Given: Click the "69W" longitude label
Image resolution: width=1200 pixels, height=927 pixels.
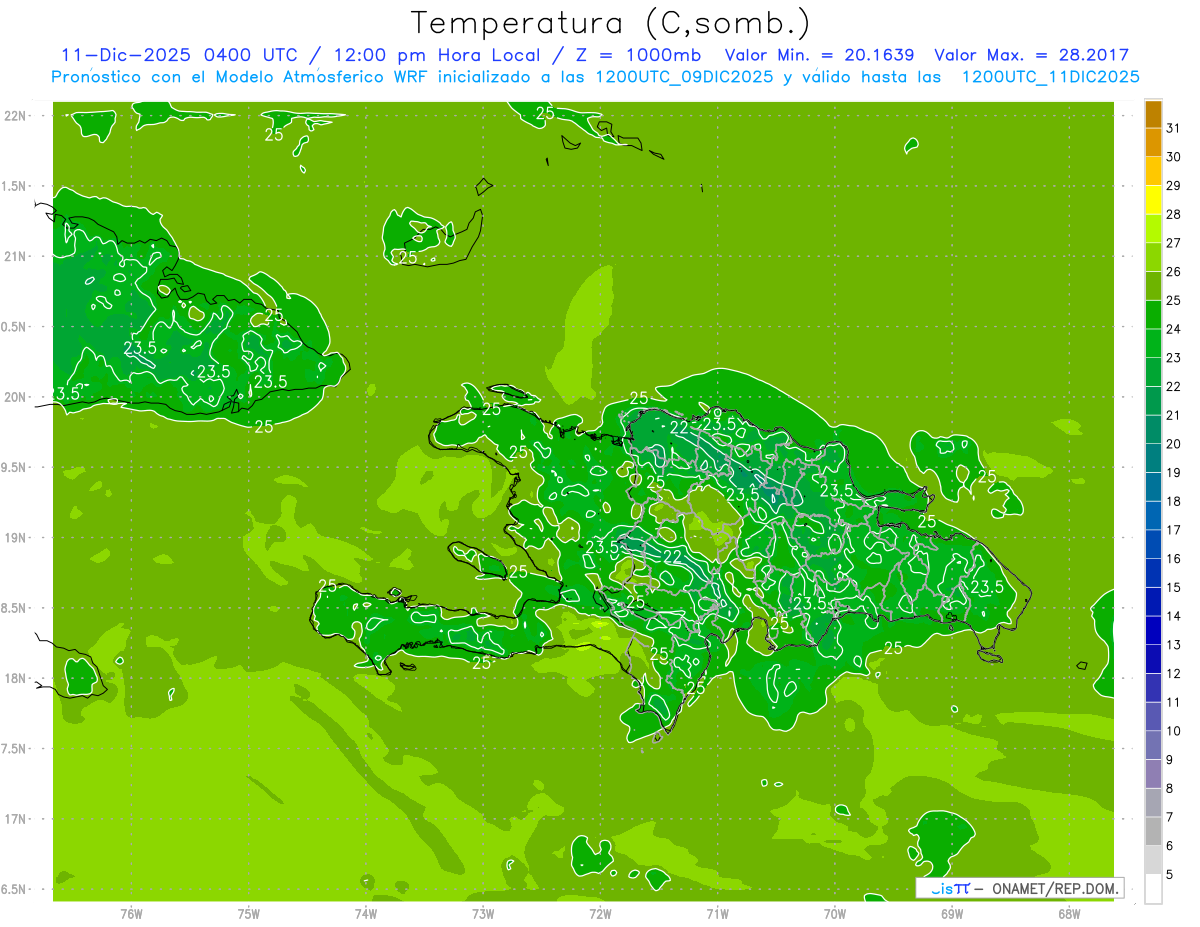Looking at the screenshot, I should tap(952, 914).
